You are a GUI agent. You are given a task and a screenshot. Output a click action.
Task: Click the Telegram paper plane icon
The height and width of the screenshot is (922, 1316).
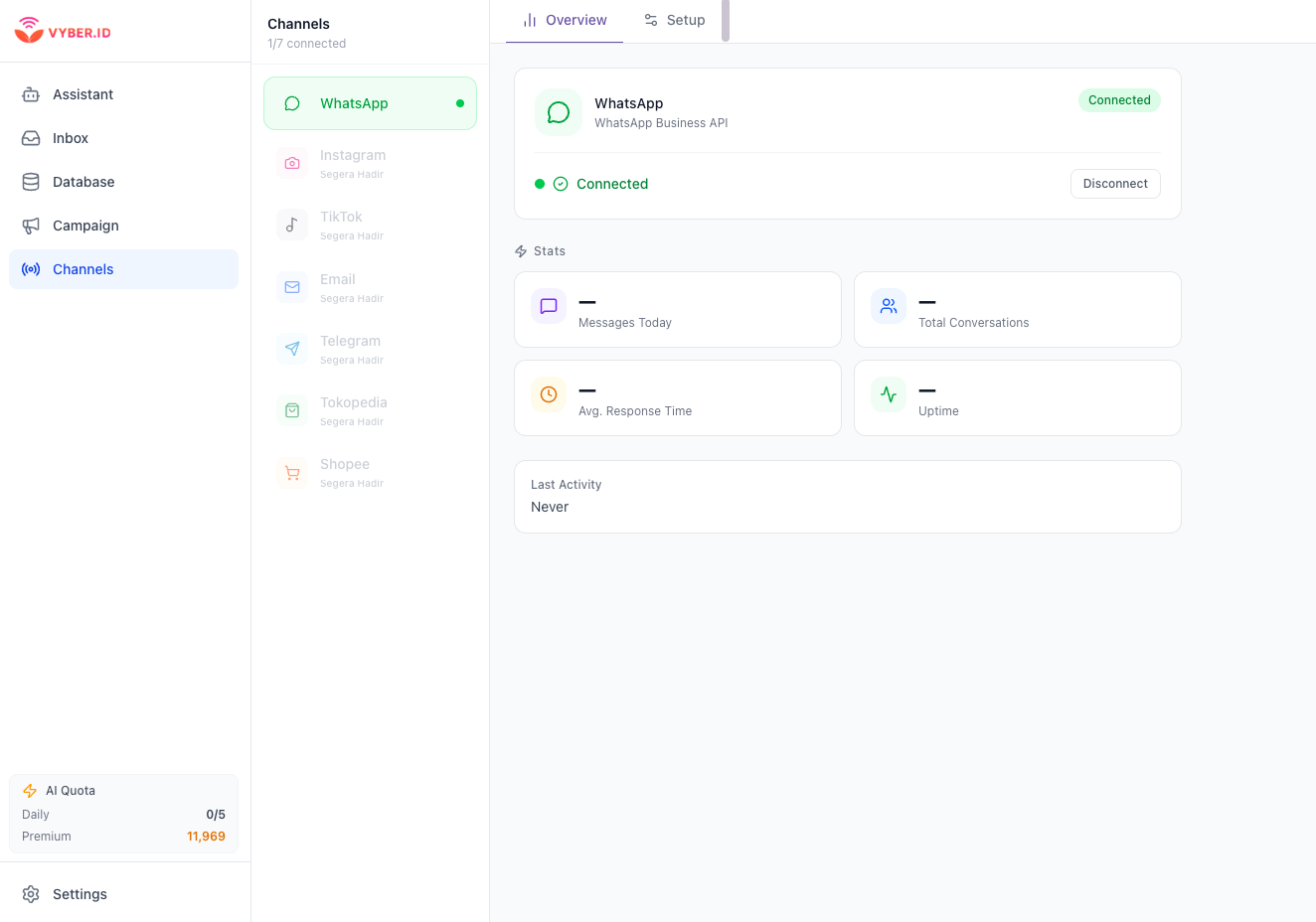click(x=292, y=349)
